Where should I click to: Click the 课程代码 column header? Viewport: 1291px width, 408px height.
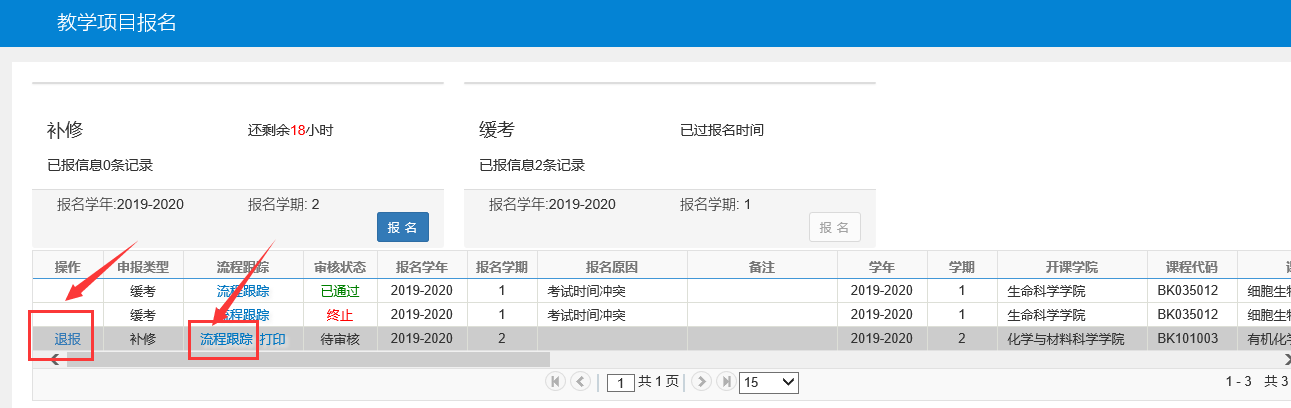click(x=1191, y=267)
